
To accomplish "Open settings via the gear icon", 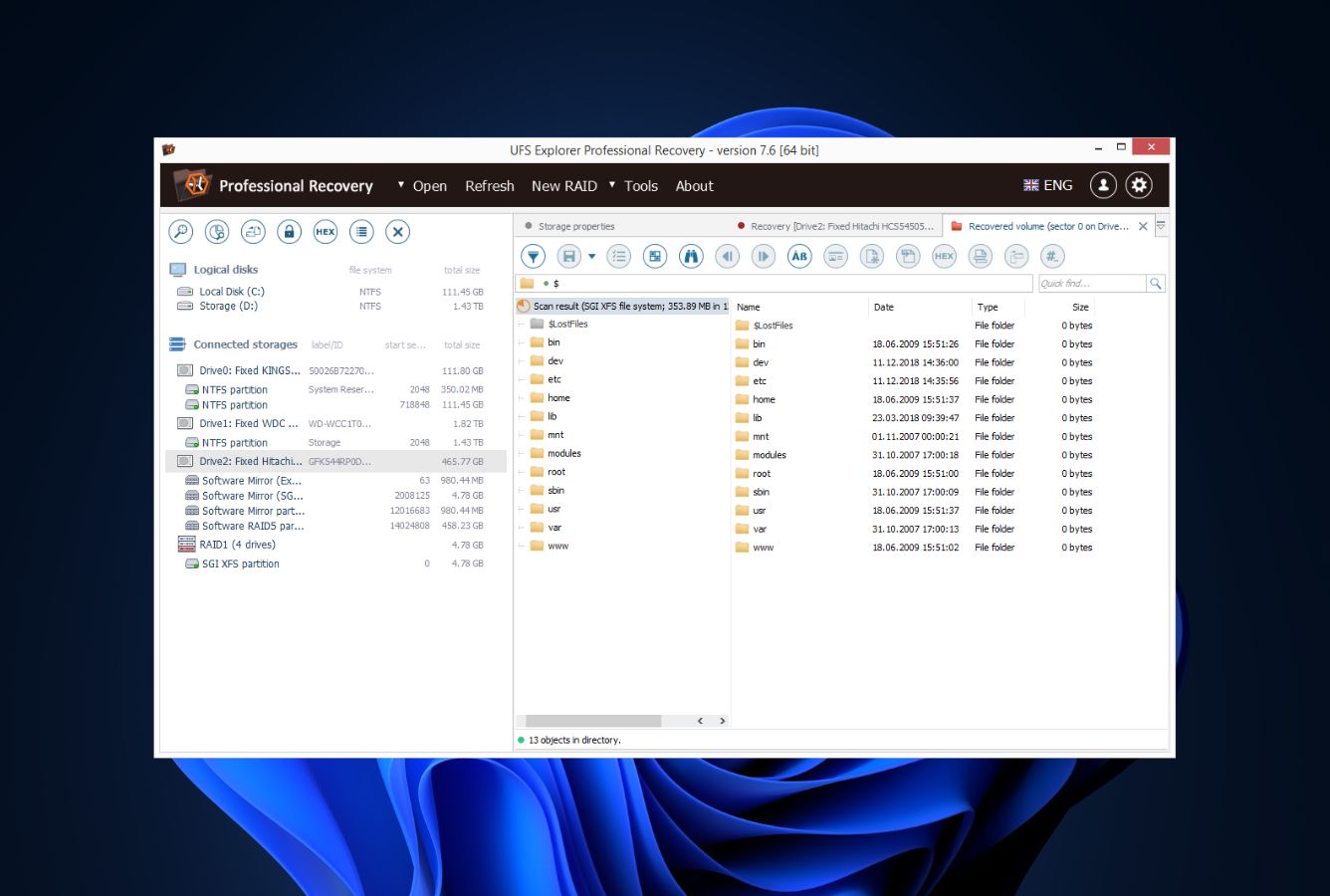I will coord(1139,185).
